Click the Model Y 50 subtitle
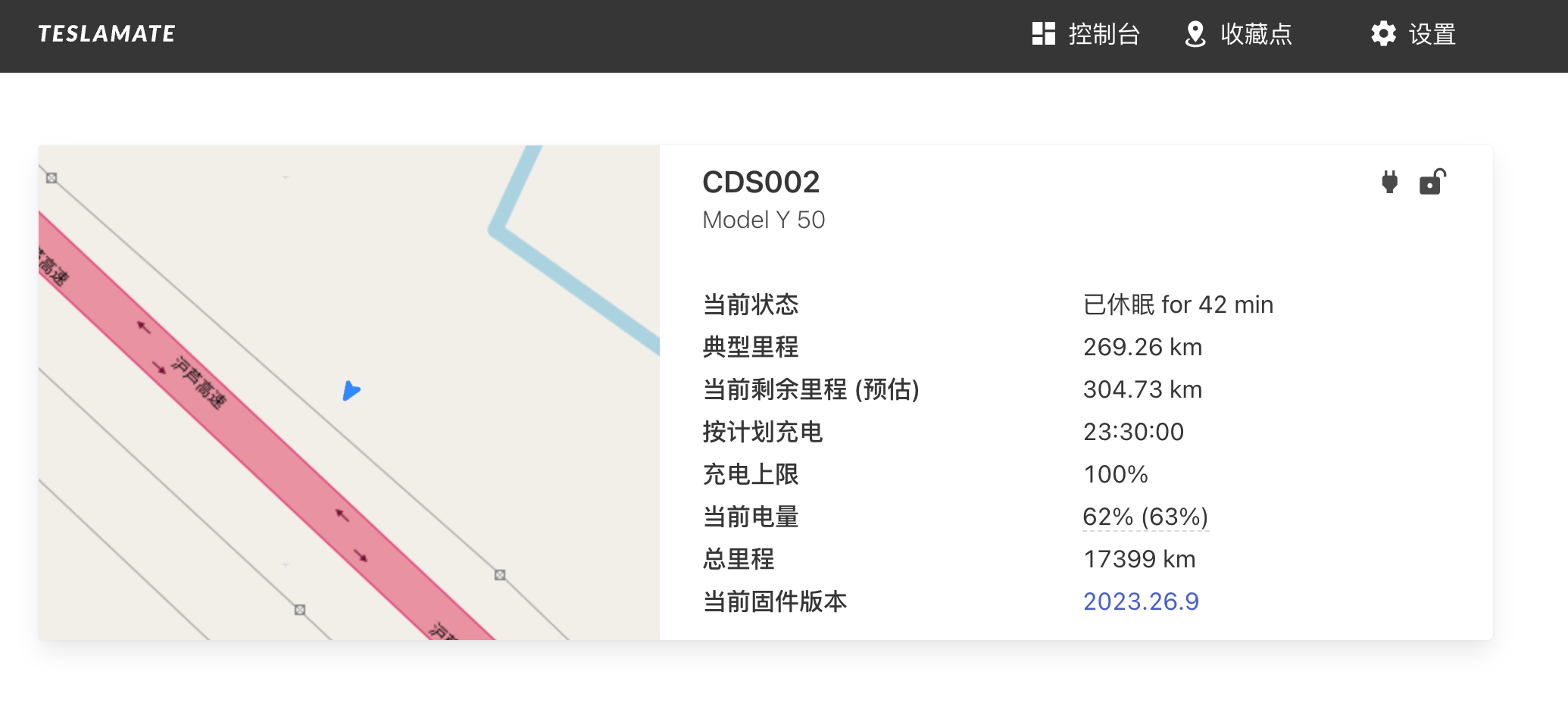 pyautogui.click(x=764, y=220)
